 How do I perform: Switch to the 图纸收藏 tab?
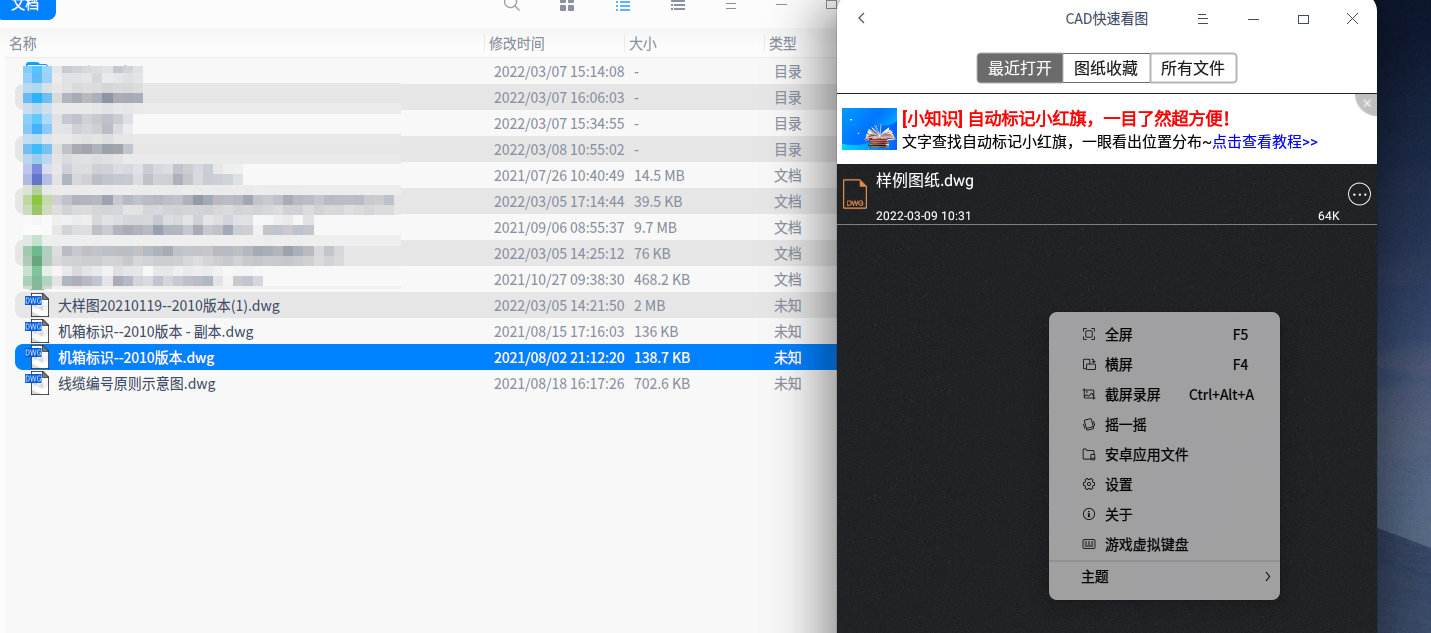(x=1106, y=68)
